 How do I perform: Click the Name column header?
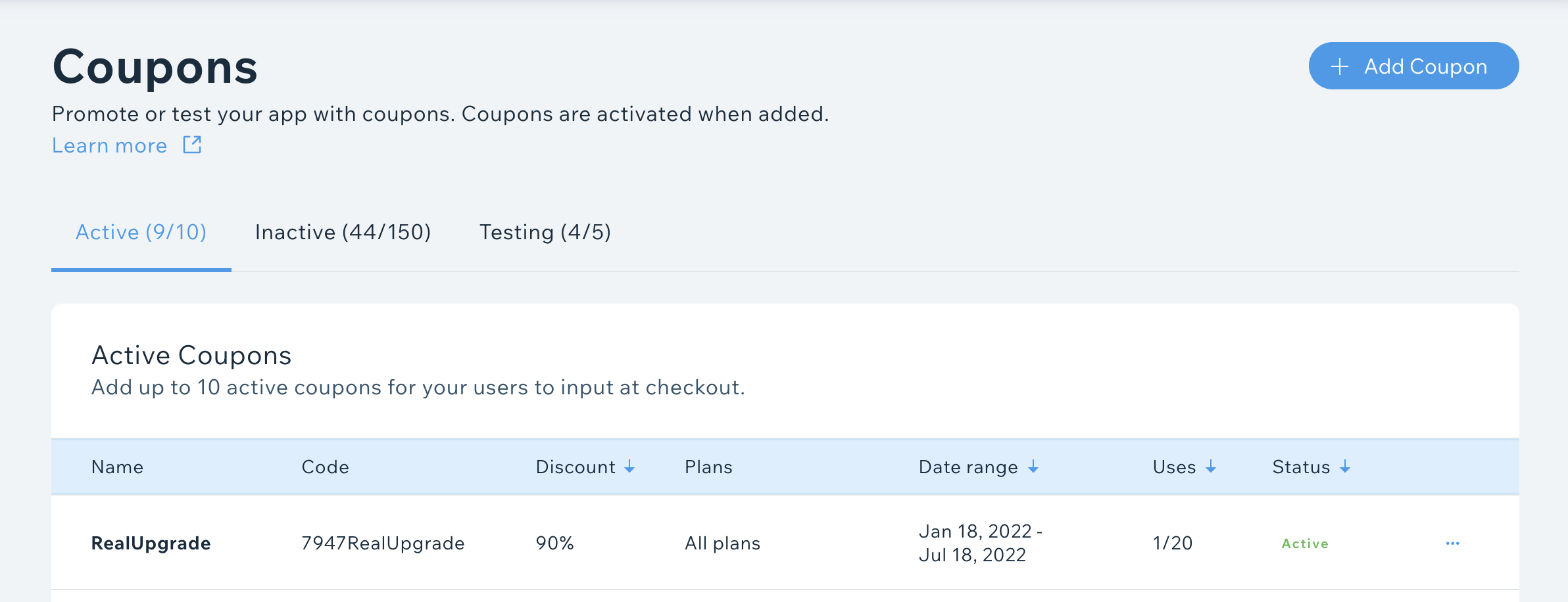pos(117,467)
